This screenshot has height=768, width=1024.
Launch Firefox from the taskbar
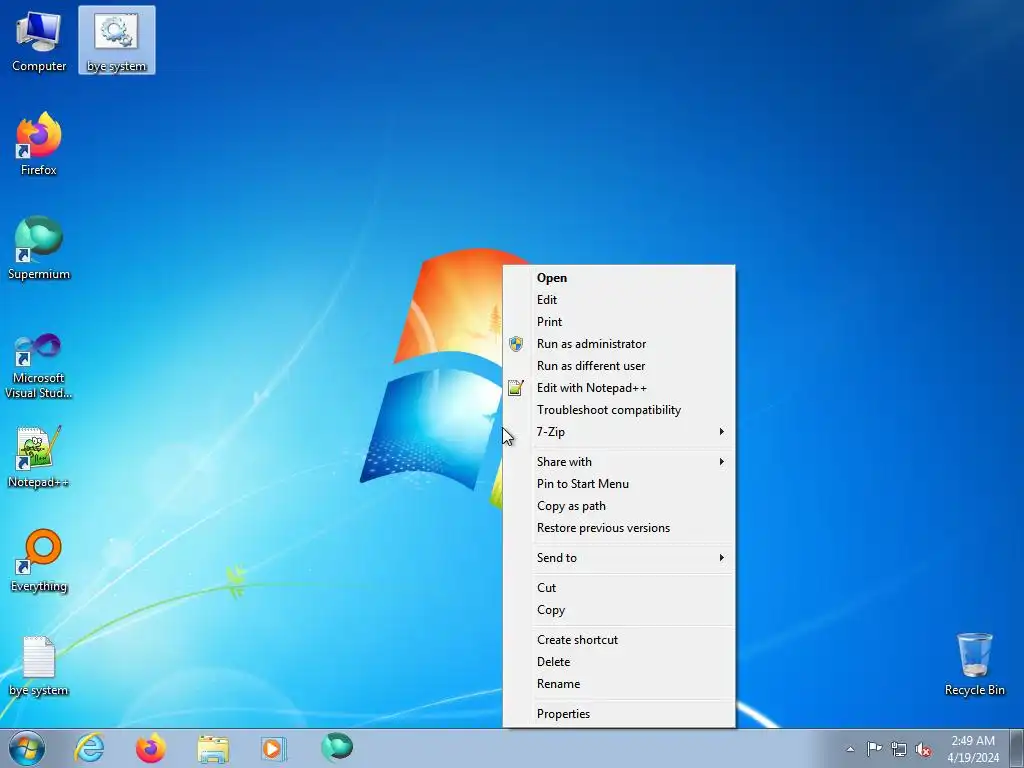[150, 748]
